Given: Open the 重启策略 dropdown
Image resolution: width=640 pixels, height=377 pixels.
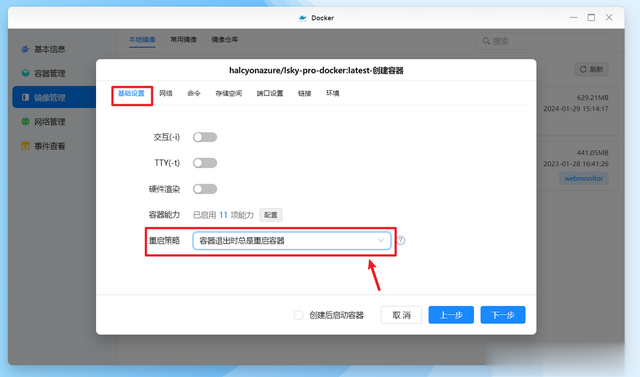Looking at the screenshot, I should (x=292, y=241).
